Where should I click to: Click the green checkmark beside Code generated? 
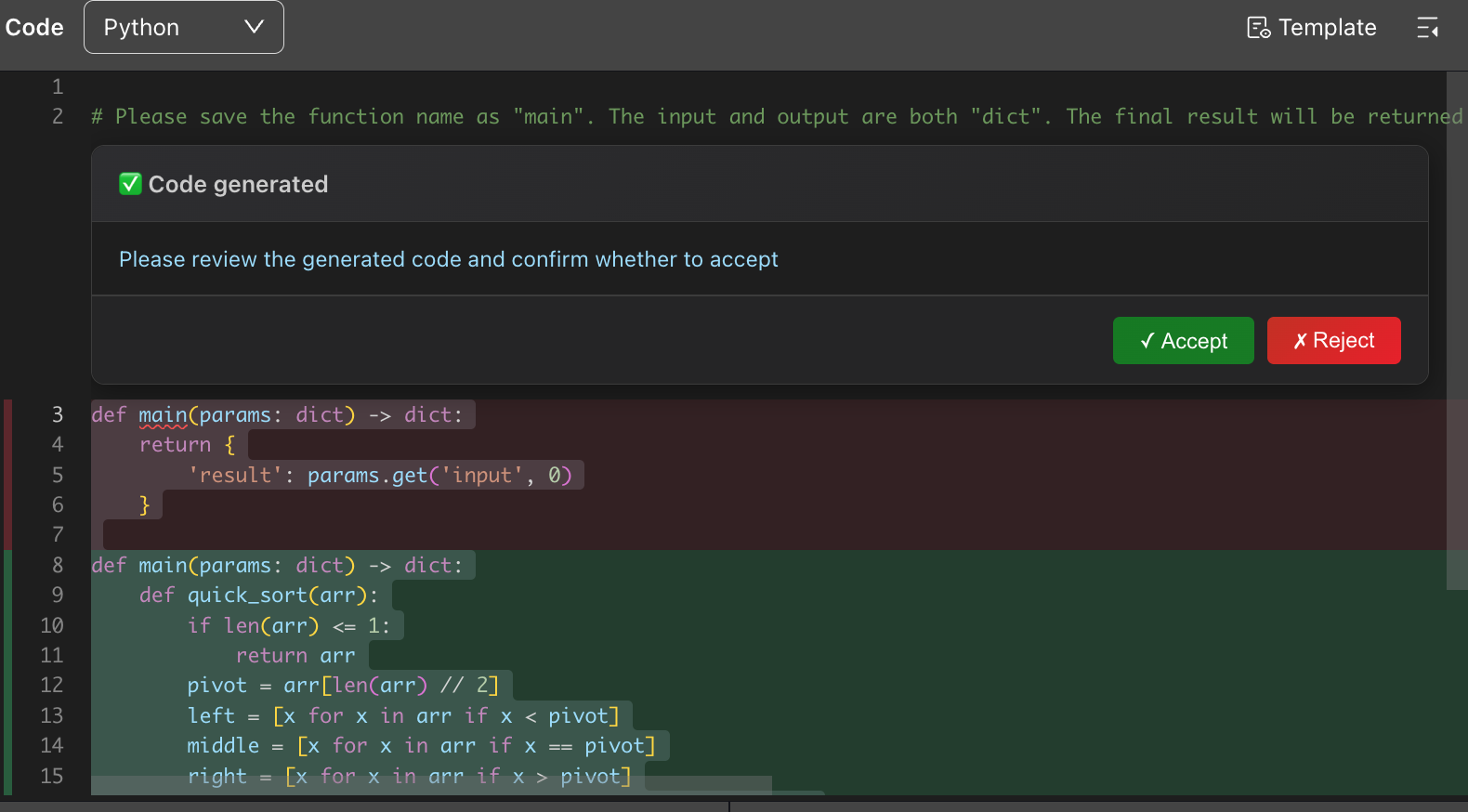tap(130, 184)
